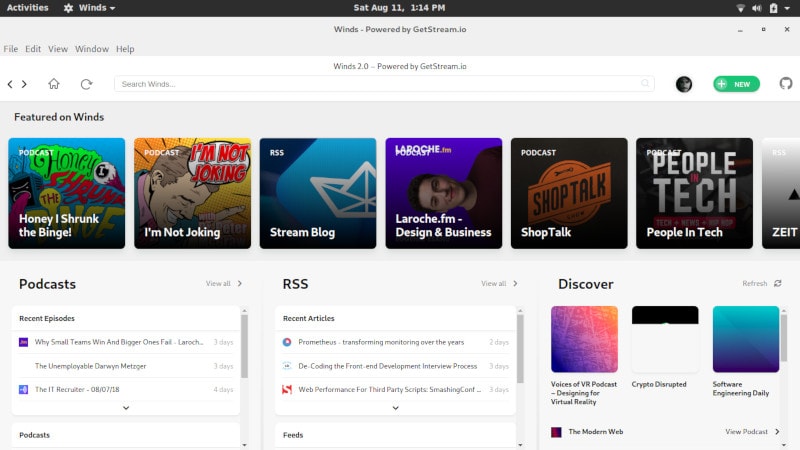
Task: Click the Prometheus article feed icon
Action: point(287,342)
